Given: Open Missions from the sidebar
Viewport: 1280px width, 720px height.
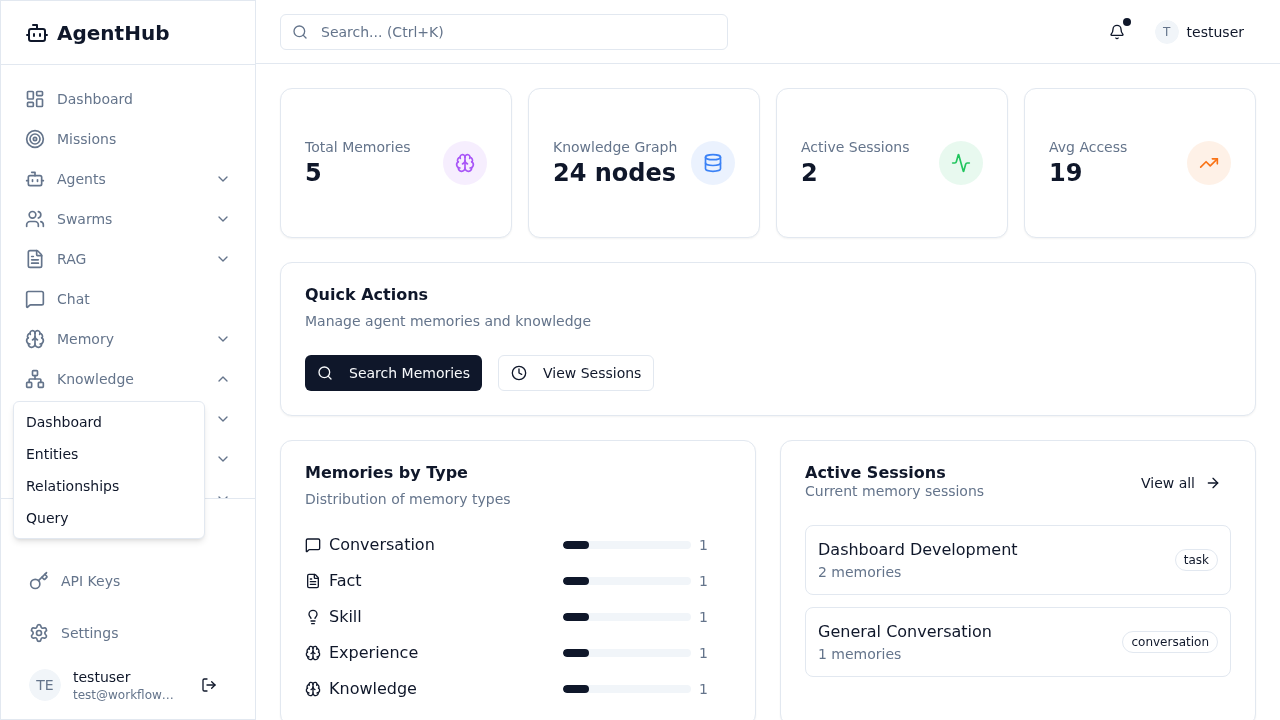Looking at the screenshot, I should (x=86, y=139).
